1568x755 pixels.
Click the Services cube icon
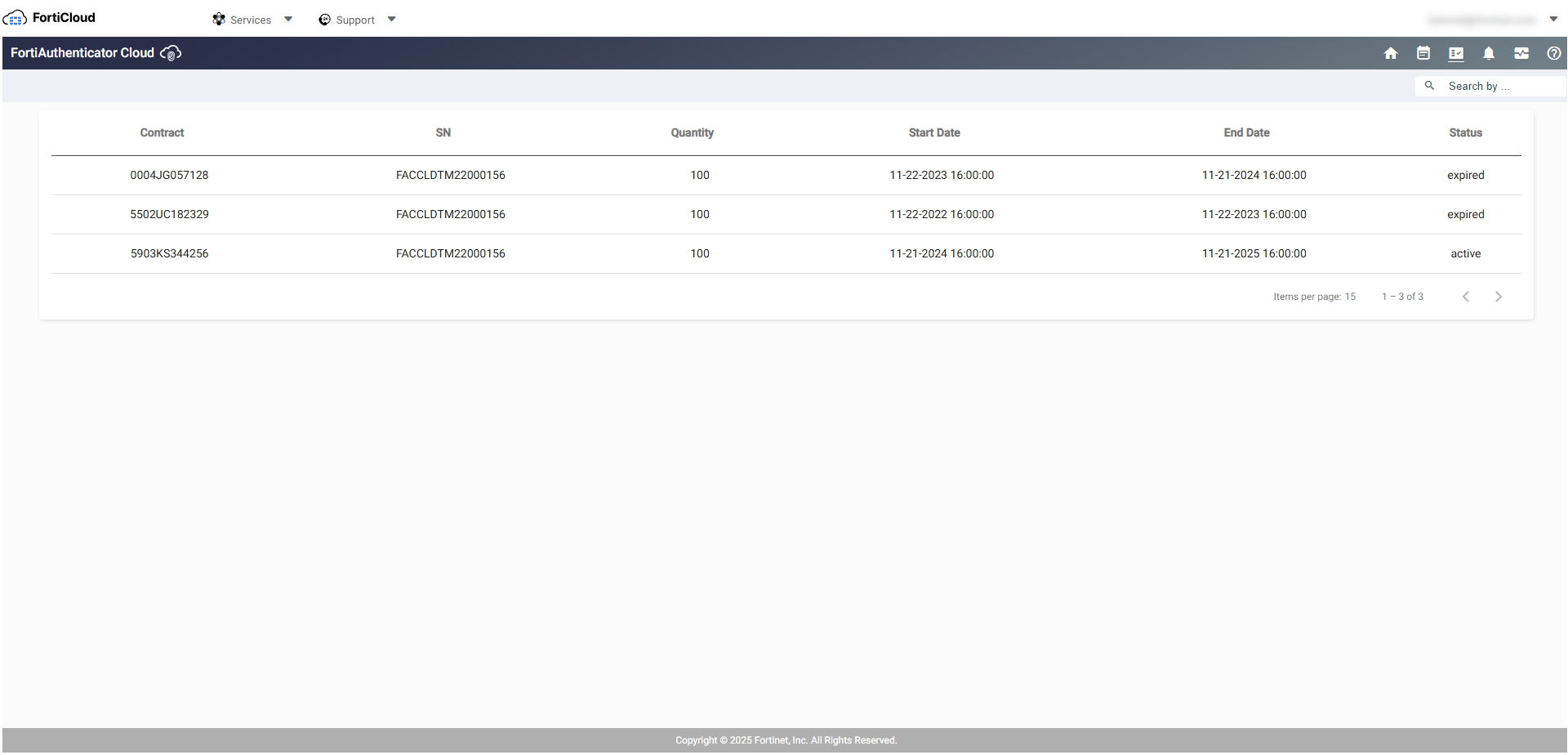click(x=219, y=20)
